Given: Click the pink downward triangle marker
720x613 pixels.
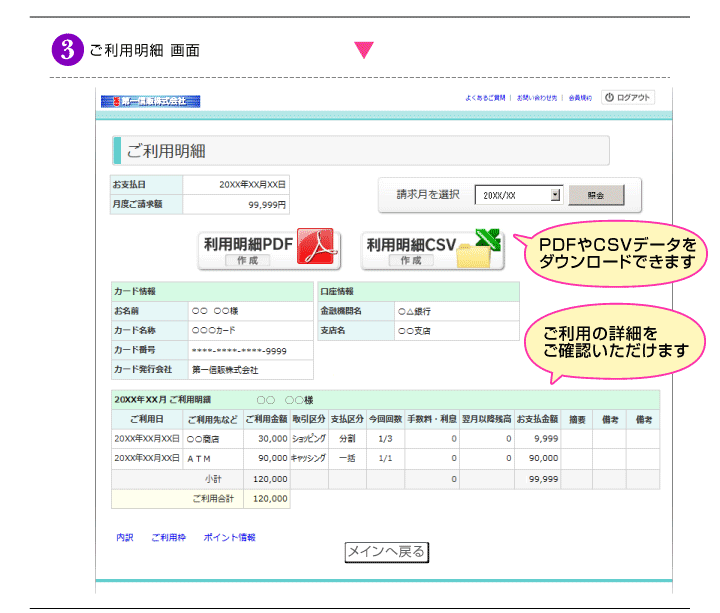Looking at the screenshot, I should pos(364,50).
